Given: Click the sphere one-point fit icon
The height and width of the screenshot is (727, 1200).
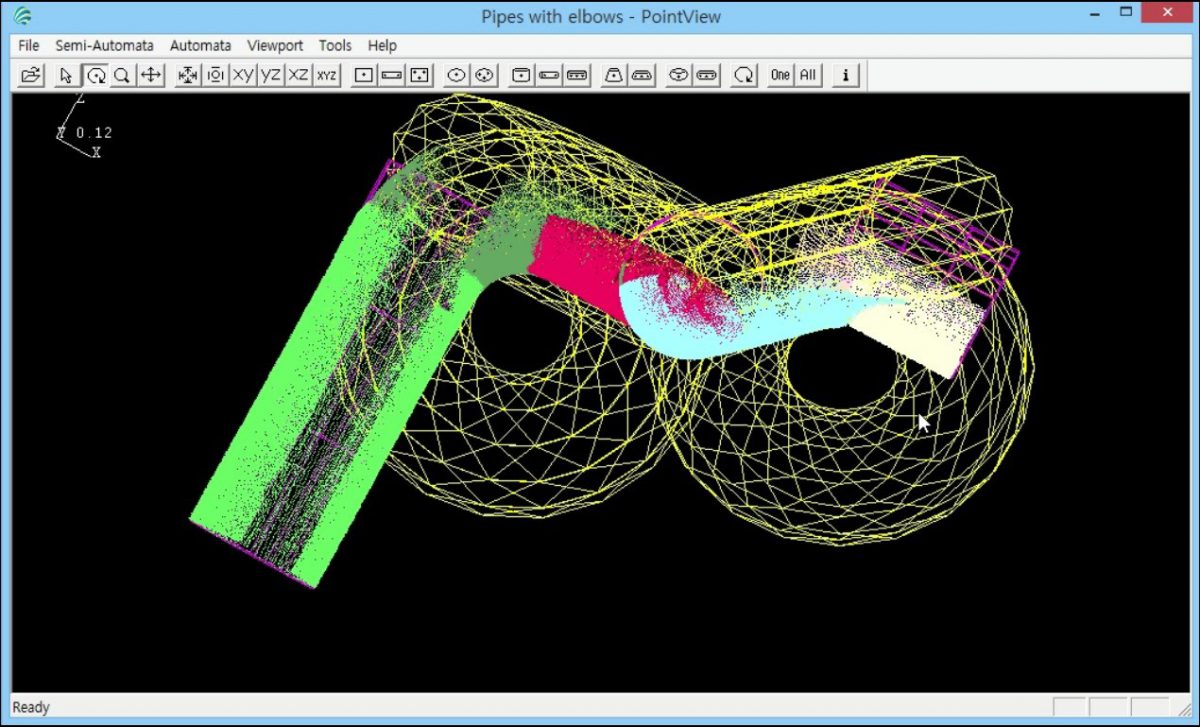Looking at the screenshot, I should click(x=456, y=75).
